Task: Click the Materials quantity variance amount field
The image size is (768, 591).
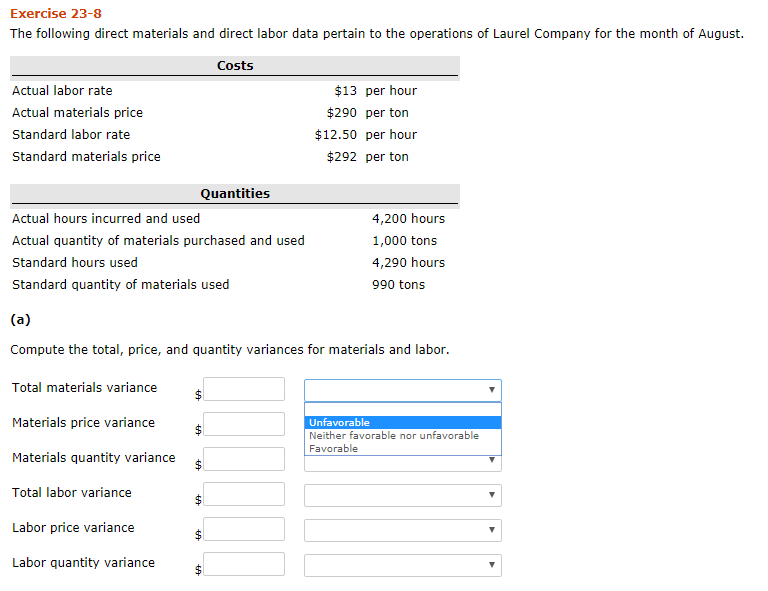Action: (x=244, y=459)
